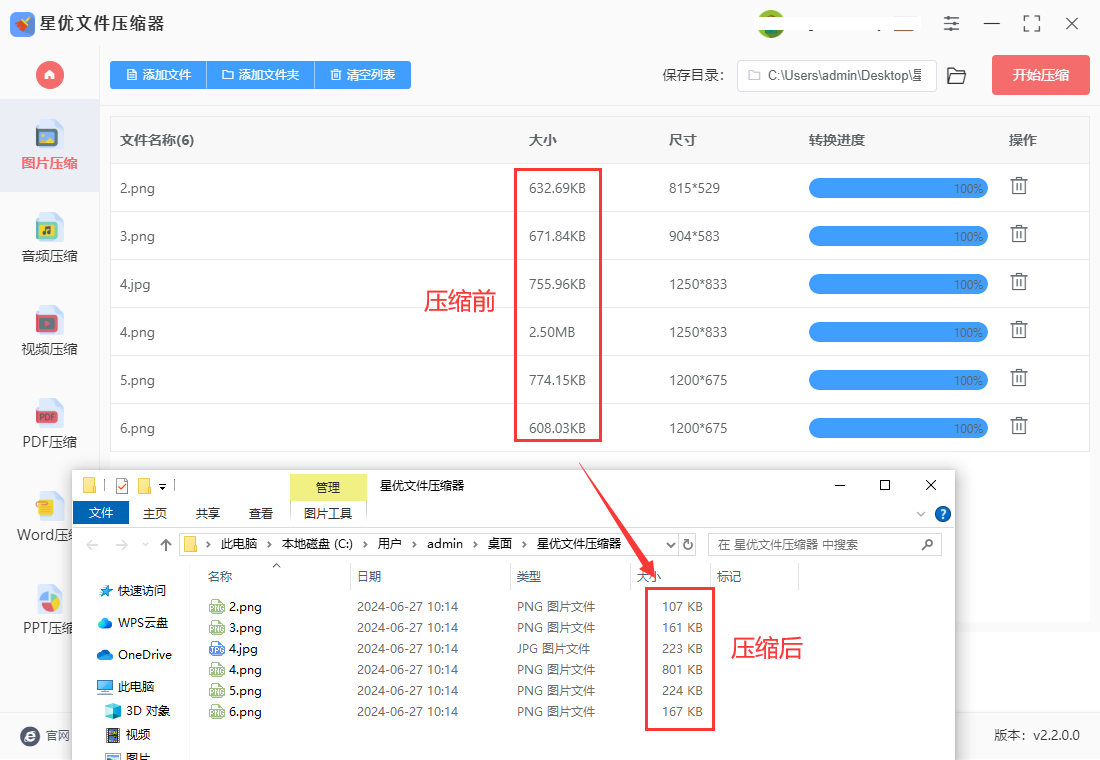The width and height of the screenshot is (1100, 760).
Task: Click the progress bar for 3.png
Action: [897, 236]
